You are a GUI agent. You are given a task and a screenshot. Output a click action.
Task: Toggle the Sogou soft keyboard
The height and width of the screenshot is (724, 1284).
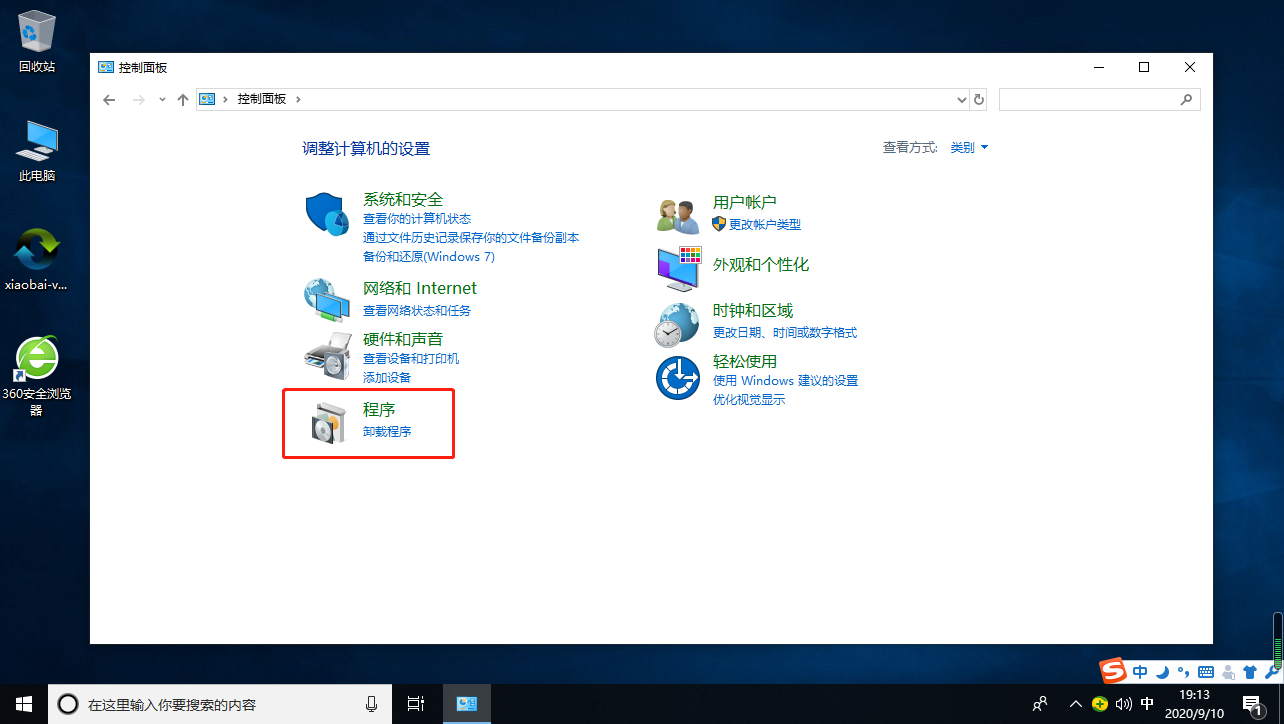pos(1206,672)
